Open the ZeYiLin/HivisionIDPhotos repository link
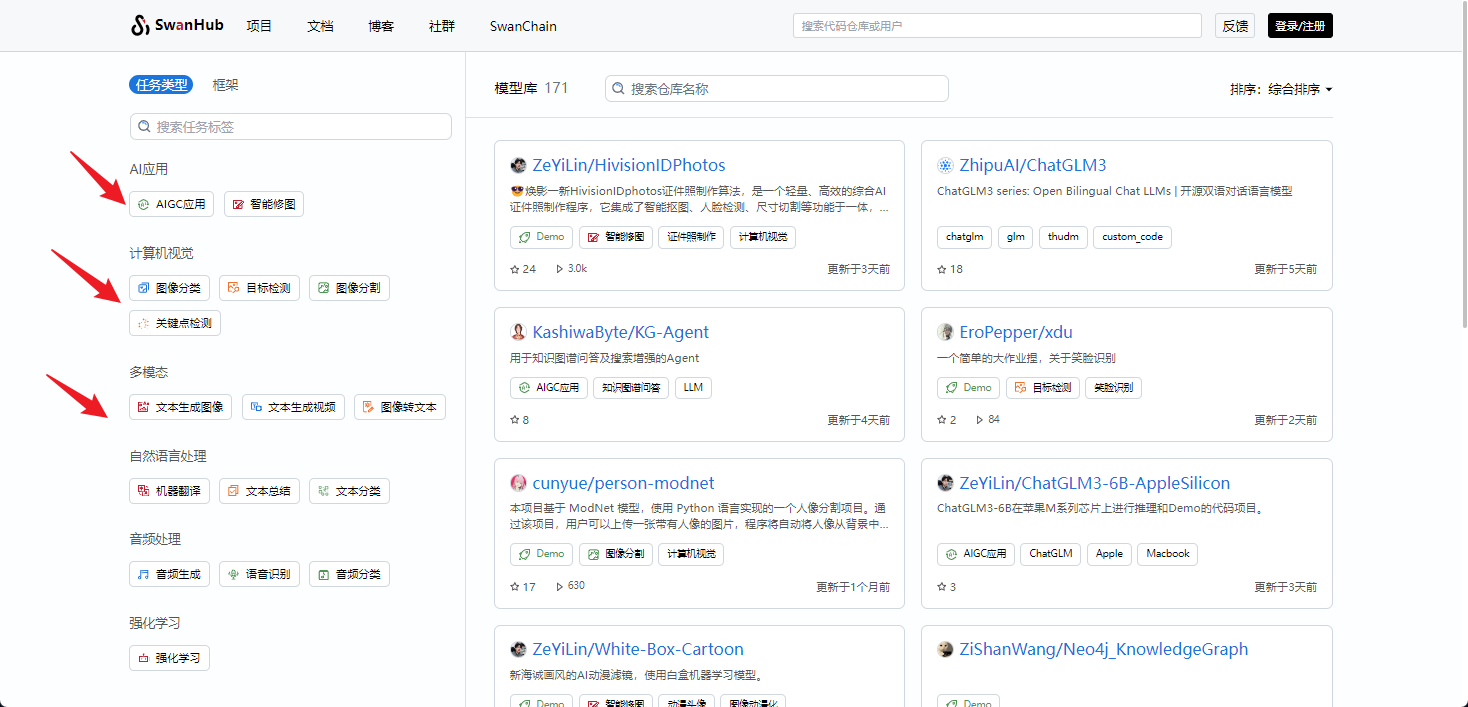This screenshot has width=1468, height=707. (629, 165)
